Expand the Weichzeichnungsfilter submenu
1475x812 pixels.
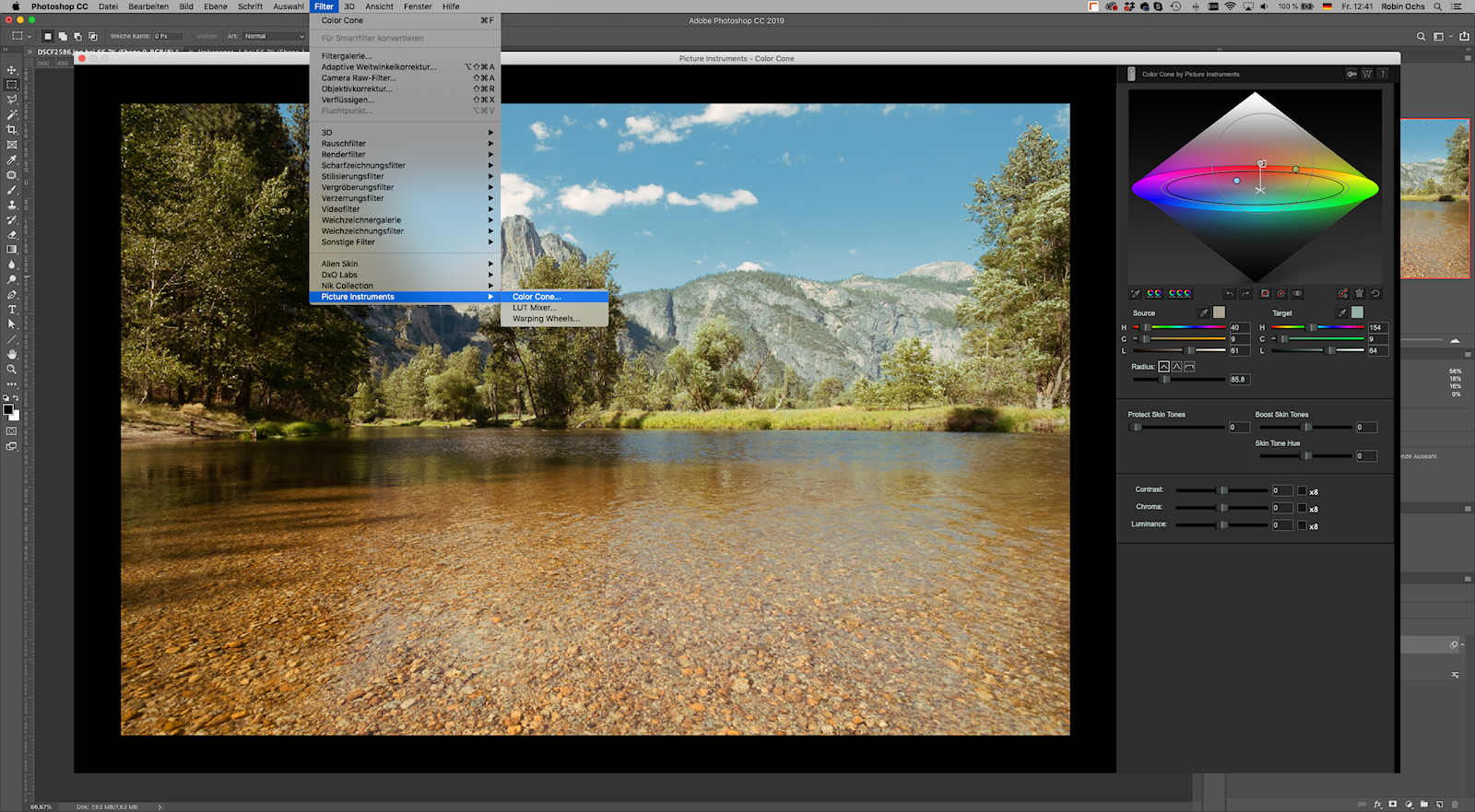[406, 231]
